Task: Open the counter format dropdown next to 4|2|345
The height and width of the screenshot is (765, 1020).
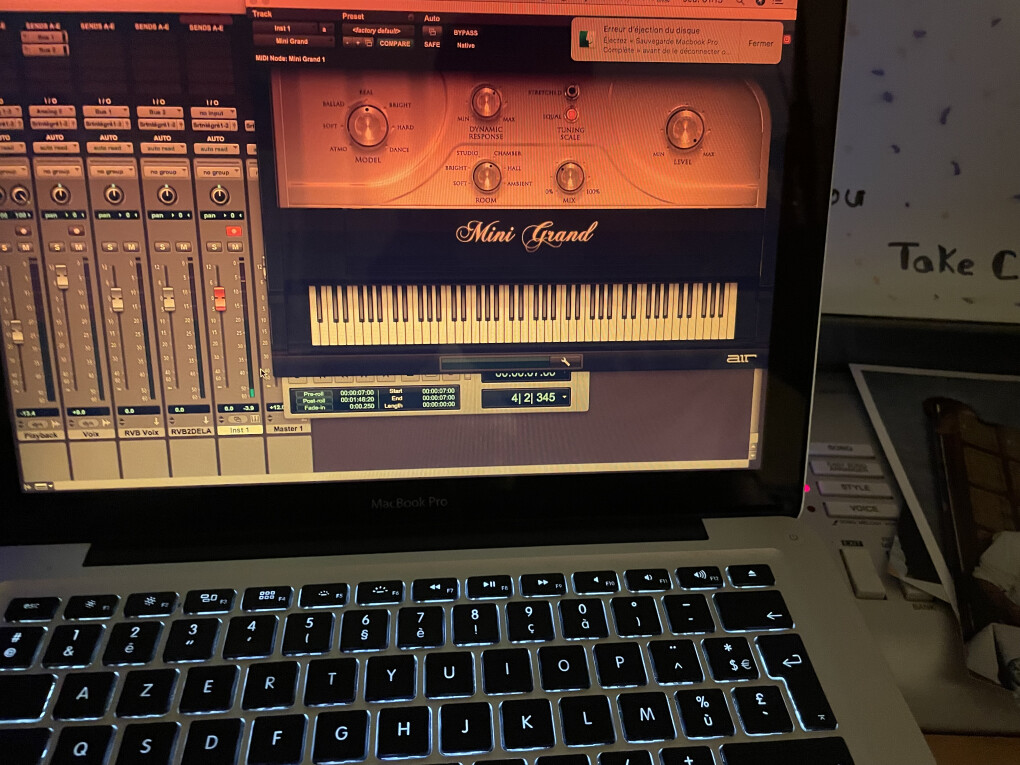Action: point(564,397)
